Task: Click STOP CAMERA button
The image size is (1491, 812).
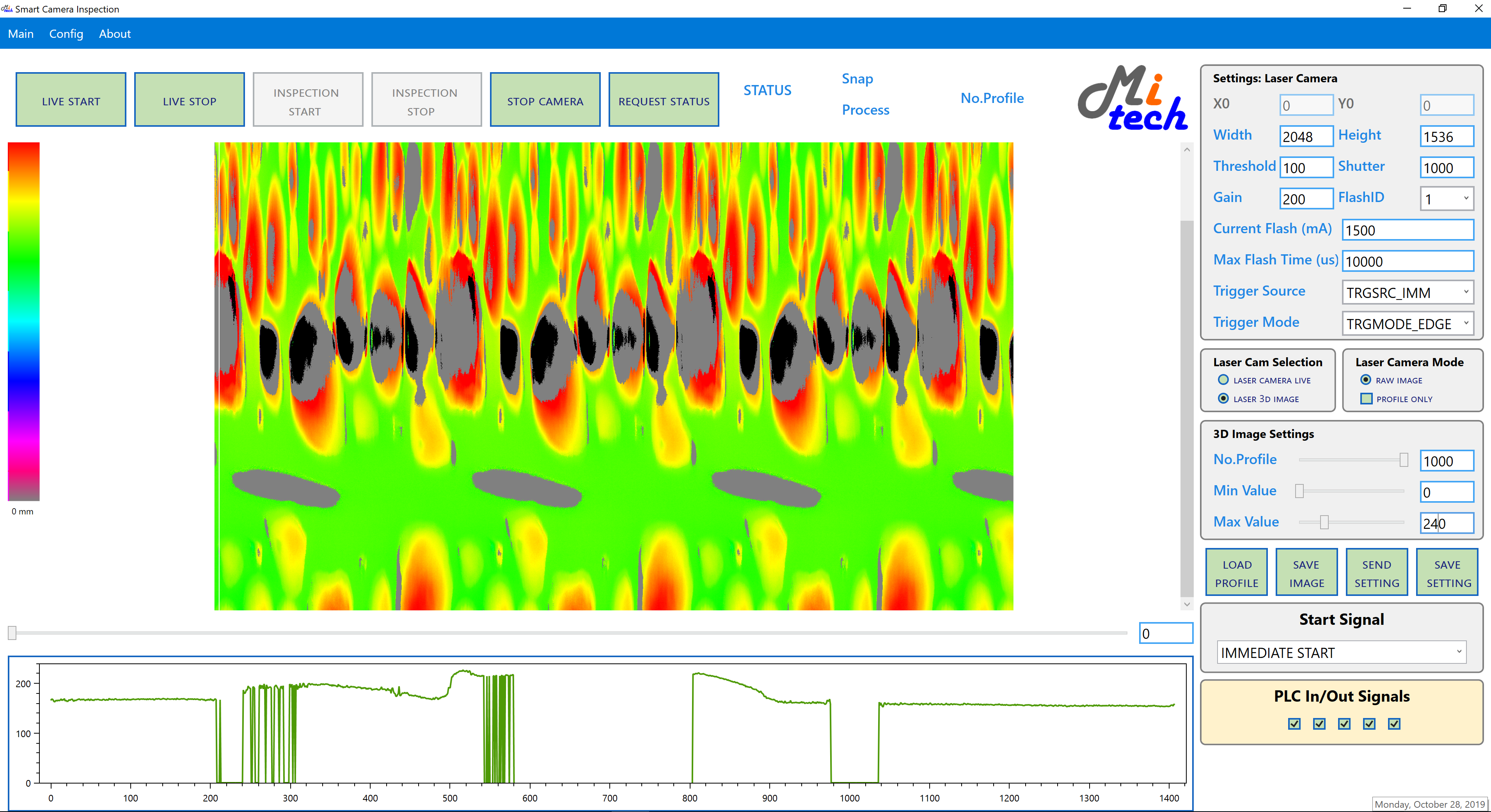Action: point(545,99)
